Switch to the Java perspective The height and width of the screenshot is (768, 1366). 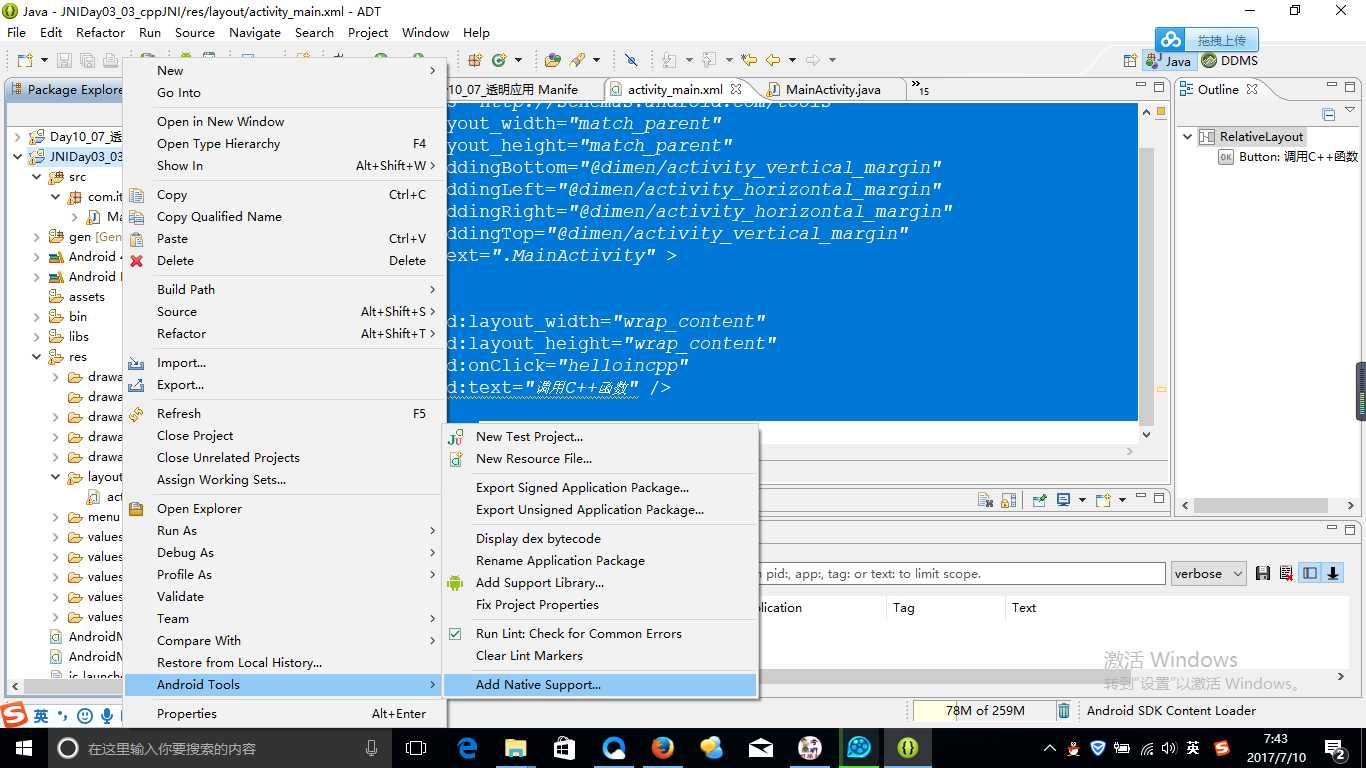tap(1170, 61)
